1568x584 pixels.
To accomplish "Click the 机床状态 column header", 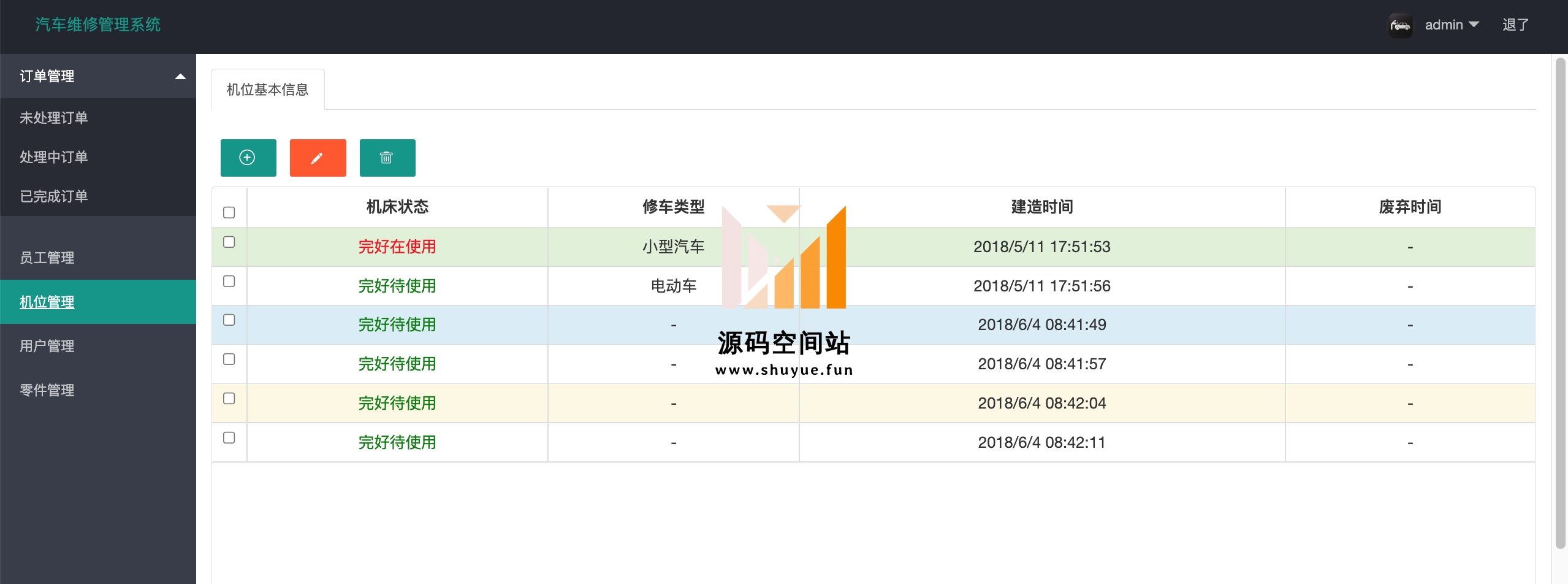I will (x=397, y=207).
